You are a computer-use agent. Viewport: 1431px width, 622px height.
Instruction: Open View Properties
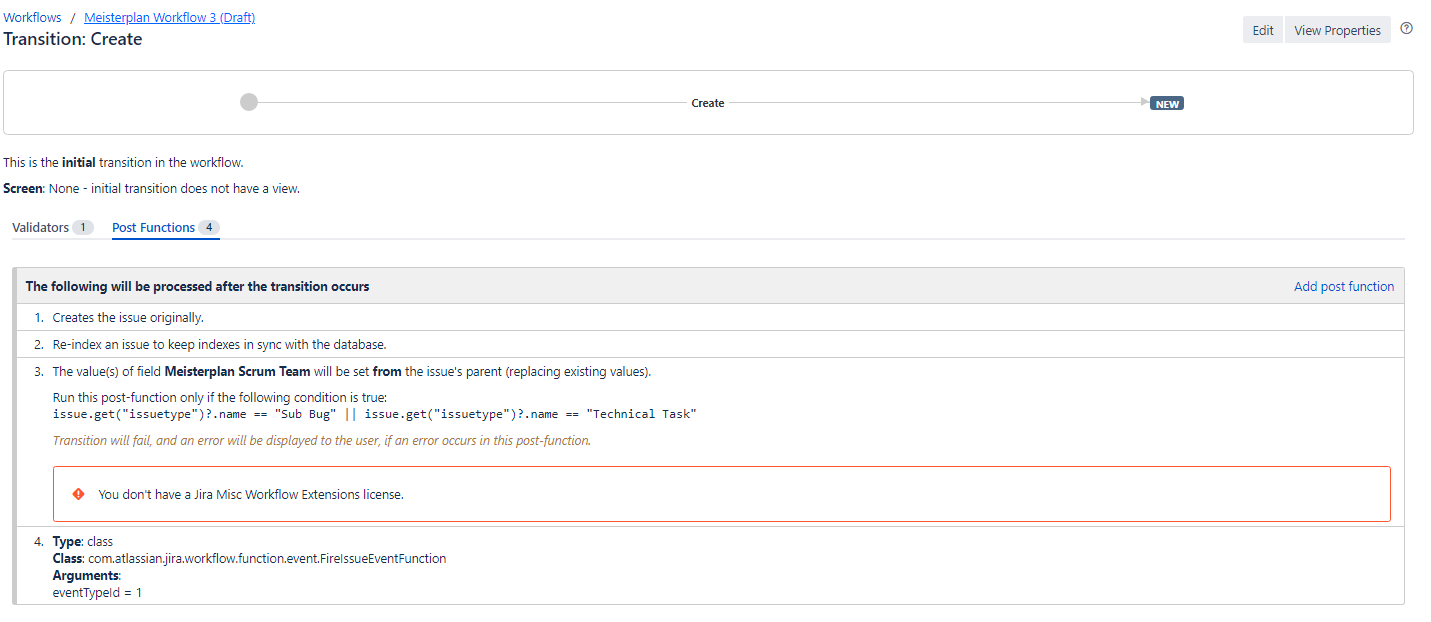coord(1337,30)
